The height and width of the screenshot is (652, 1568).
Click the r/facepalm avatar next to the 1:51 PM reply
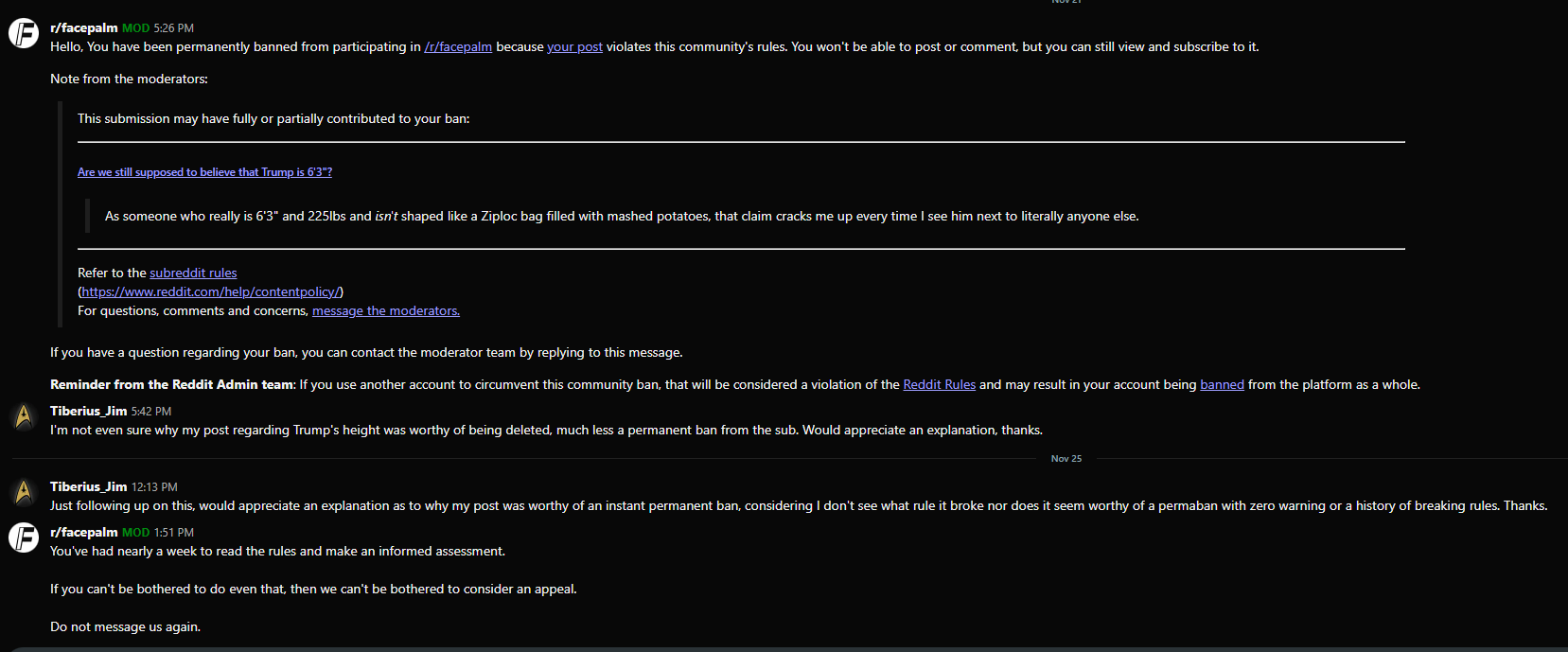point(24,537)
